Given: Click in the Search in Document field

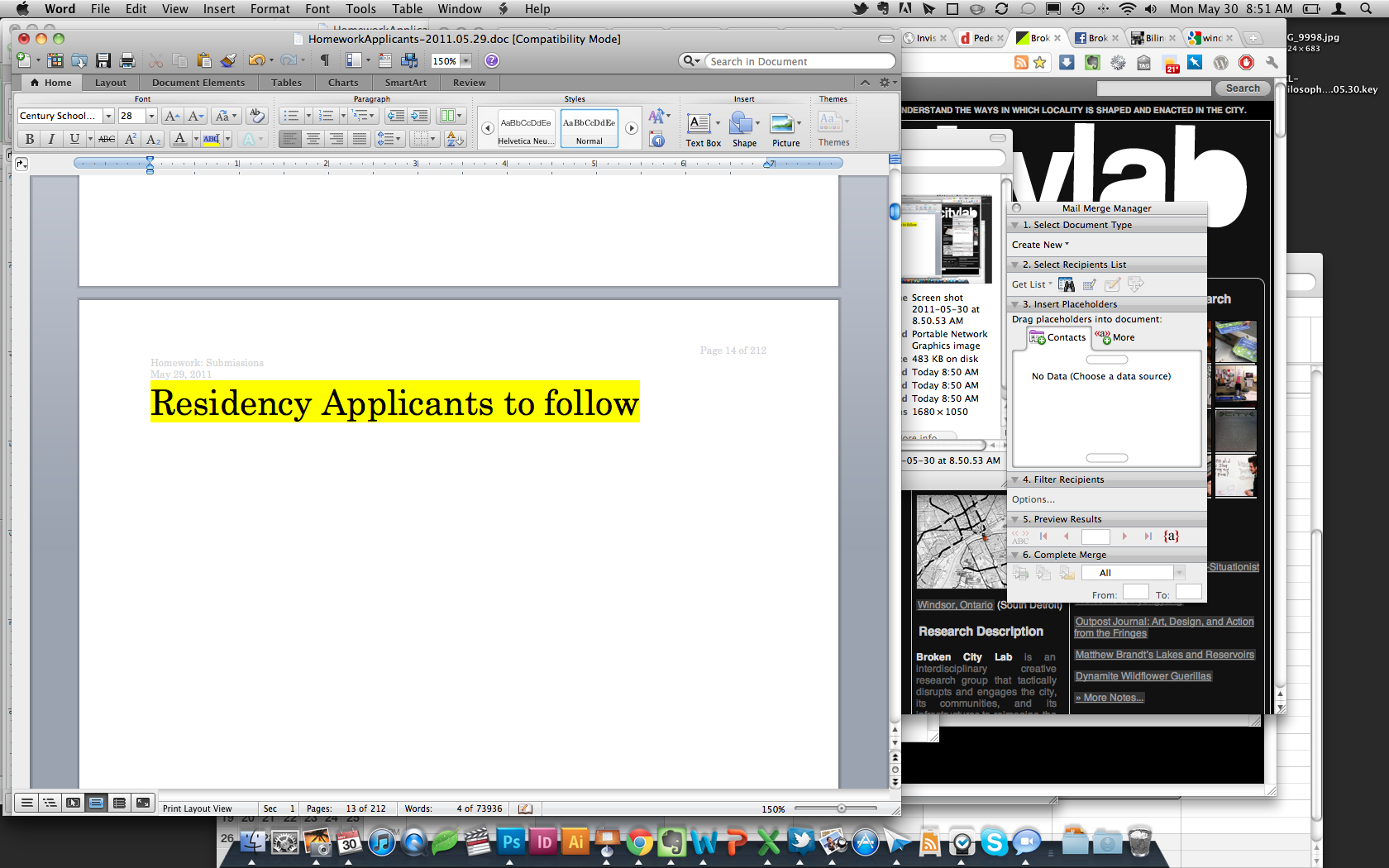Looking at the screenshot, I should [x=800, y=61].
